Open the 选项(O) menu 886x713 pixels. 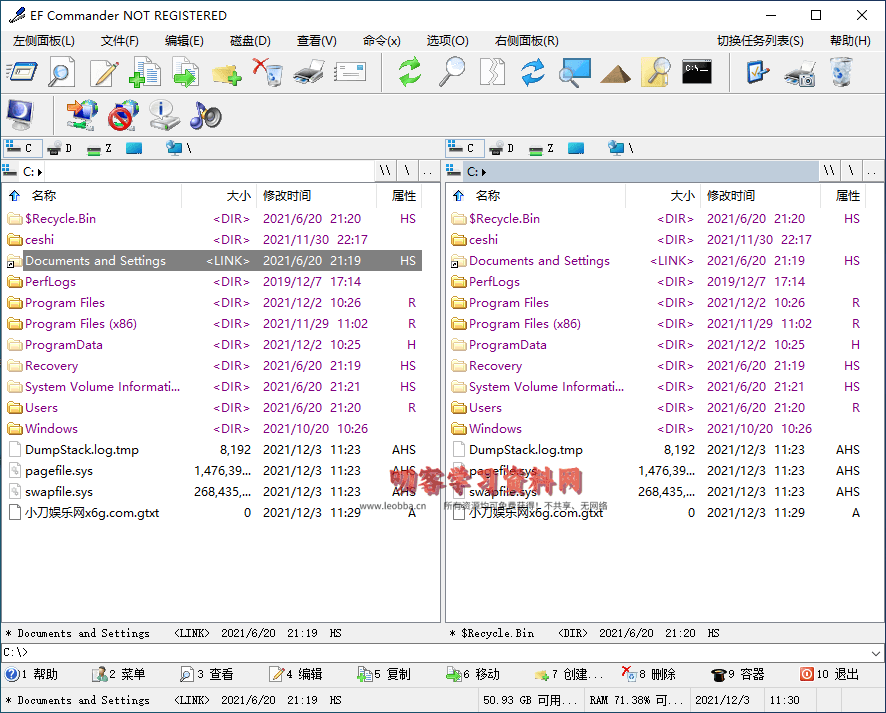(x=447, y=41)
